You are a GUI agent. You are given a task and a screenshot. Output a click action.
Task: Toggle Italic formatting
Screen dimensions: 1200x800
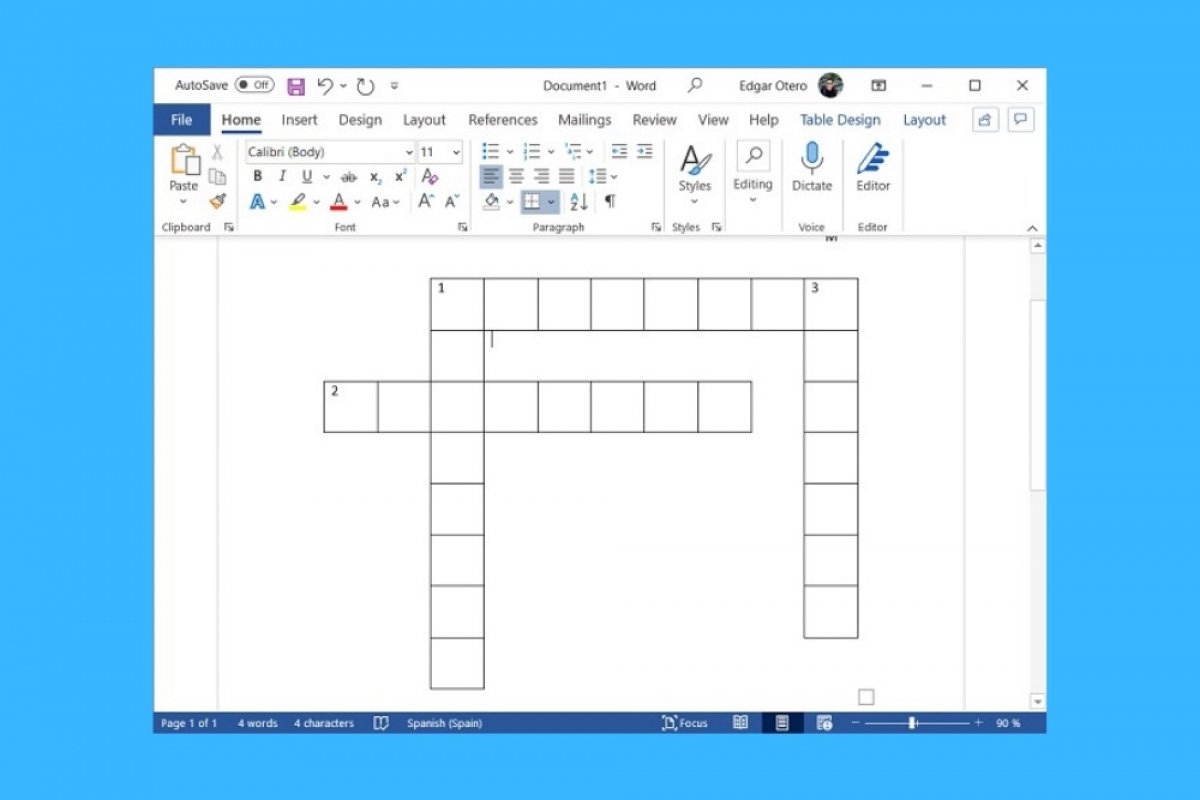point(282,176)
